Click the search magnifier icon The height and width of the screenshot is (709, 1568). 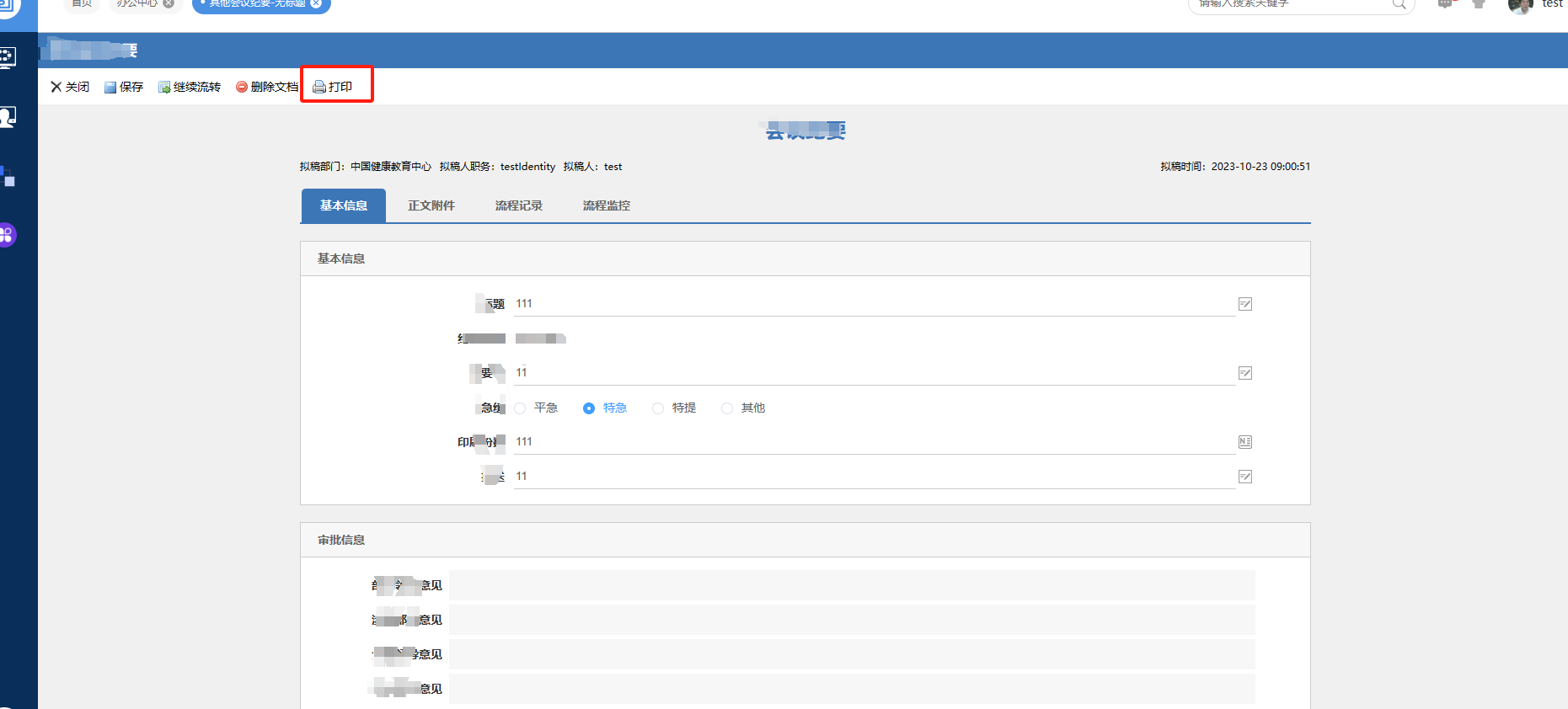[1399, 3]
